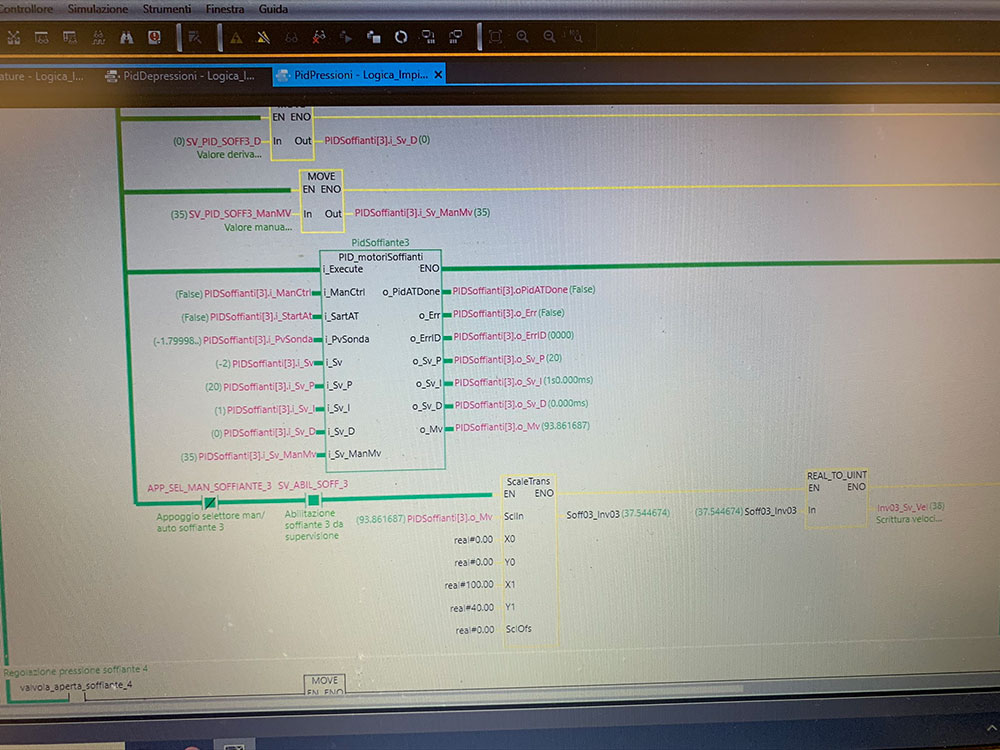Switch to the PidDepressioni tab

click(x=188, y=75)
